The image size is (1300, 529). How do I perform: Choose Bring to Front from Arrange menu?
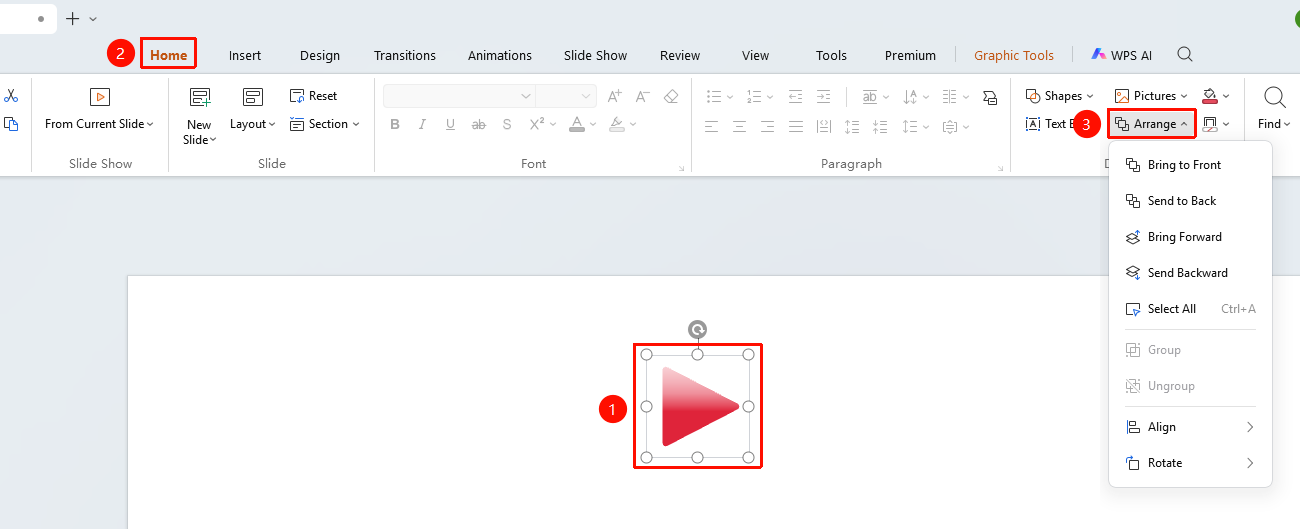click(1184, 165)
